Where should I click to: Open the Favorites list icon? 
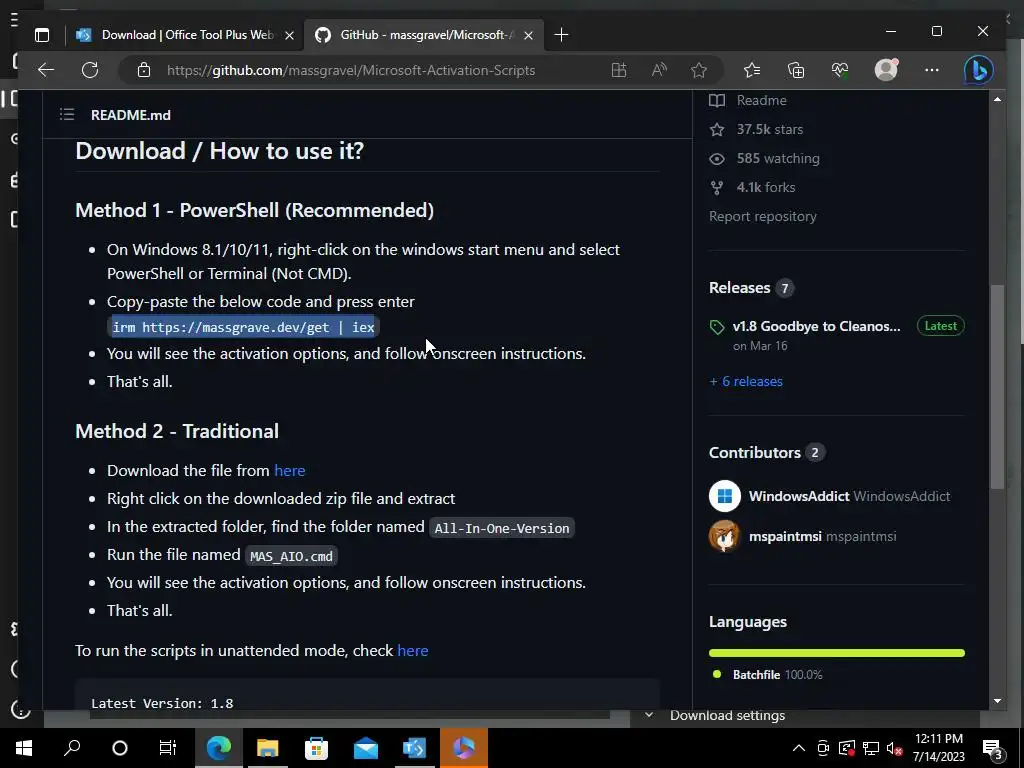point(752,70)
